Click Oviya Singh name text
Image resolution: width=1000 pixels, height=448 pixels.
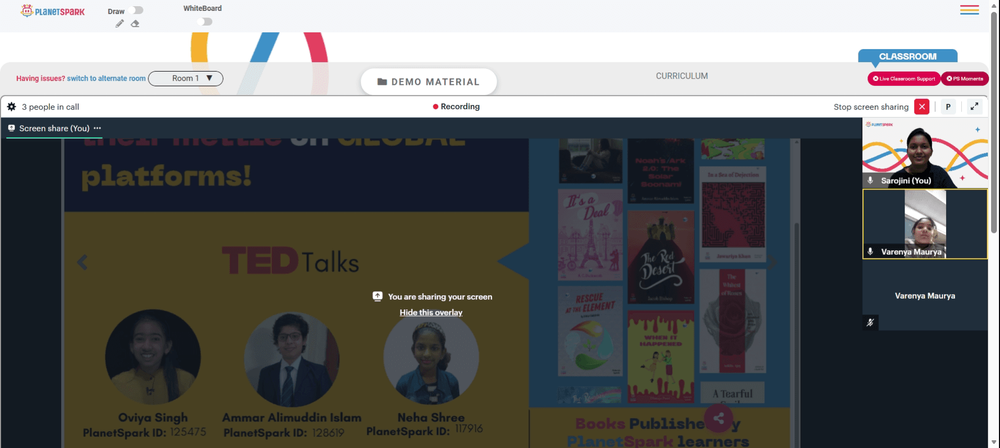point(153,418)
